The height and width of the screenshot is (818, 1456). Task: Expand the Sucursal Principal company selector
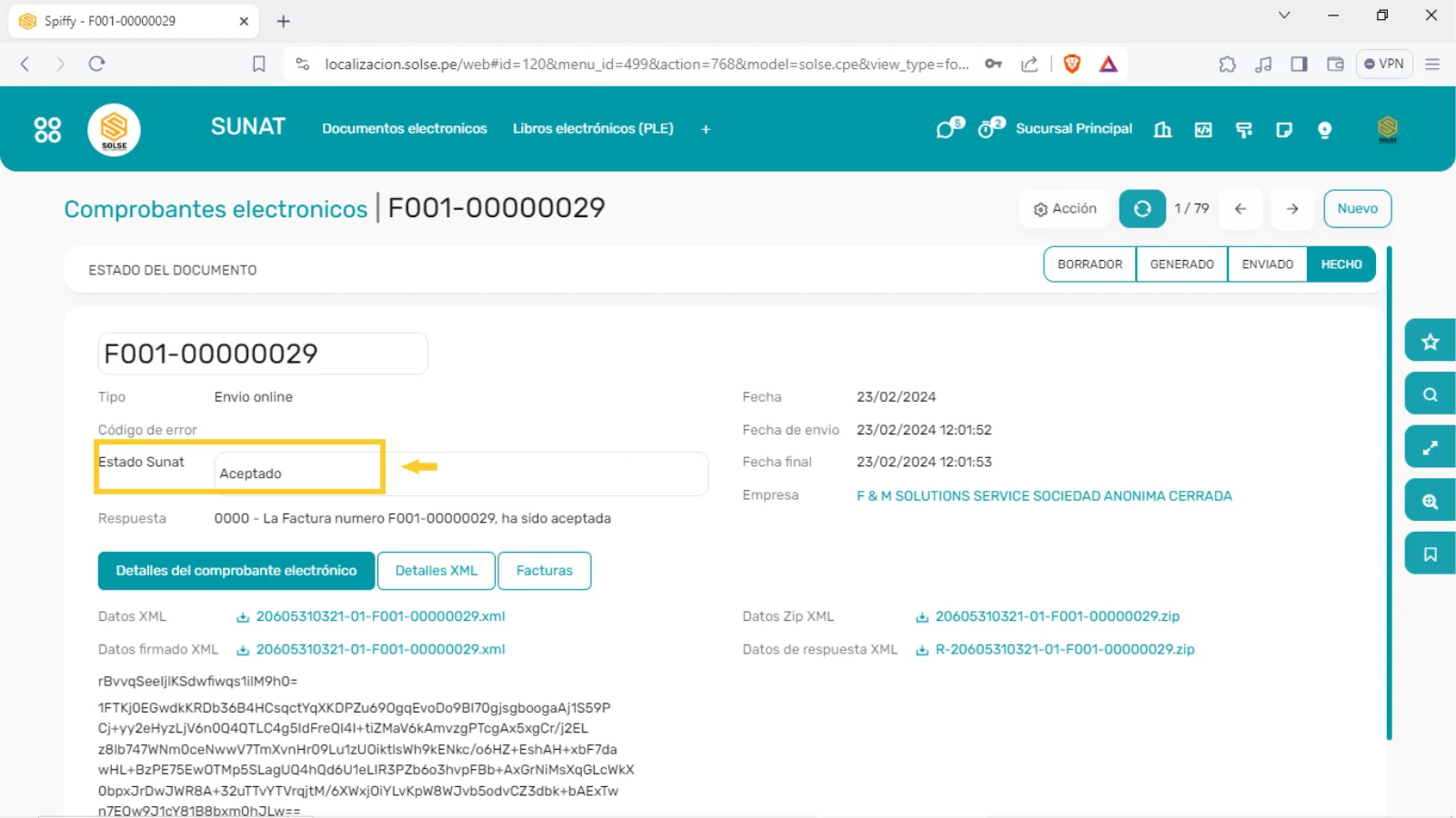[x=1073, y=129]
